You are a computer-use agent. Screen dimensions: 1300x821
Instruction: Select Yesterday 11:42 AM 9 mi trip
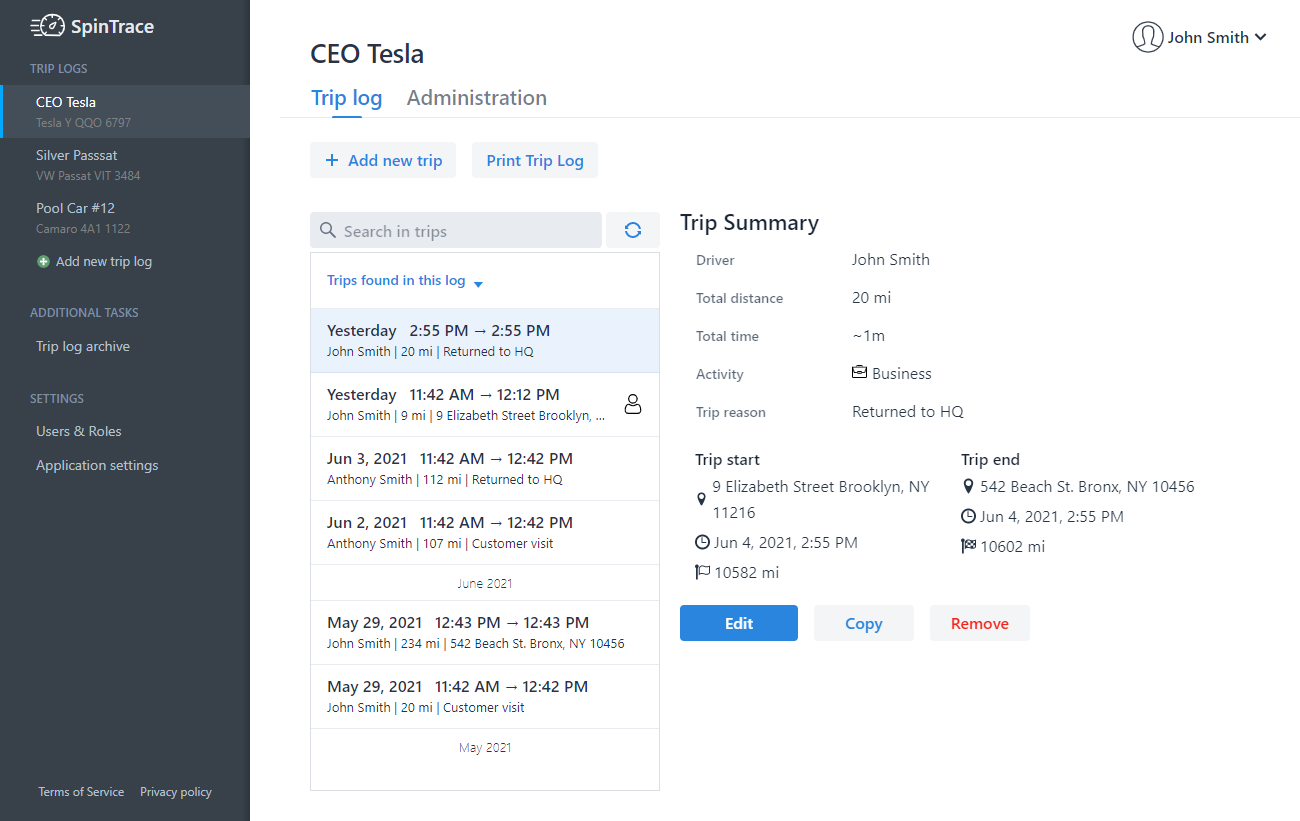click(485, 405)
